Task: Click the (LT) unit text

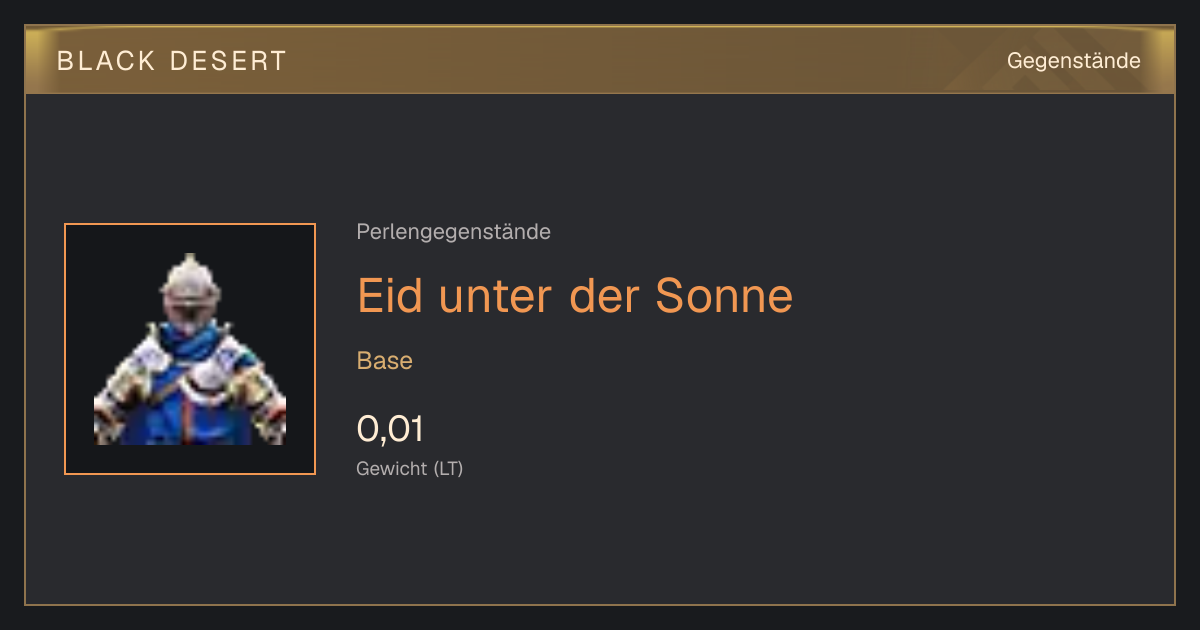Action: click(448, 468)
